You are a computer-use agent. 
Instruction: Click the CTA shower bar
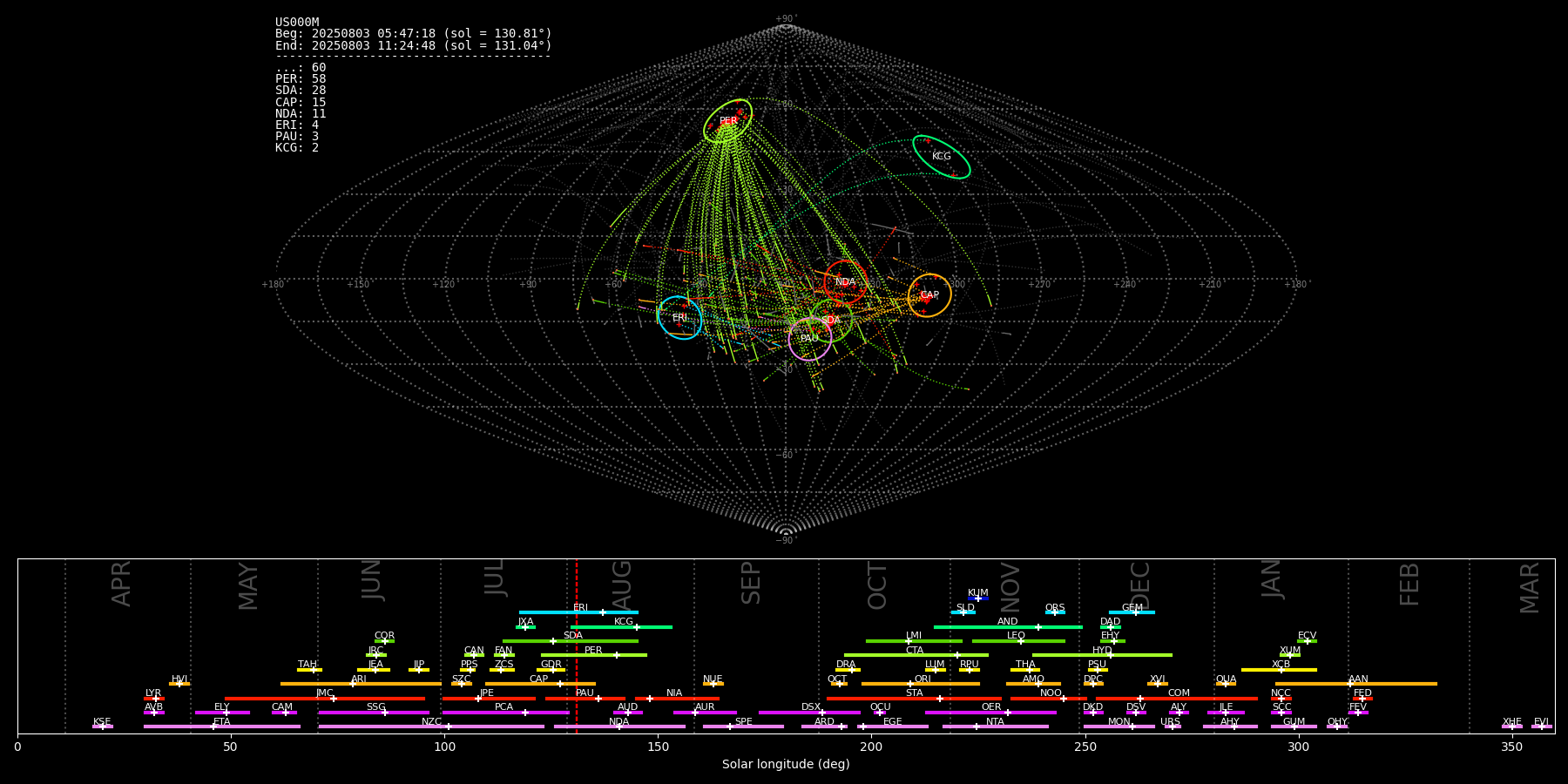click(916, 655)
